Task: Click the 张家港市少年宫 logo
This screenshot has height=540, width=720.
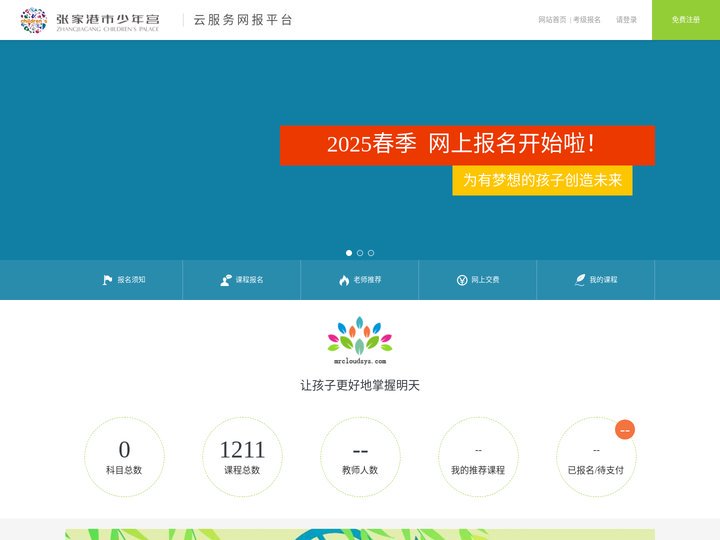Action: (x=90, y=20)
